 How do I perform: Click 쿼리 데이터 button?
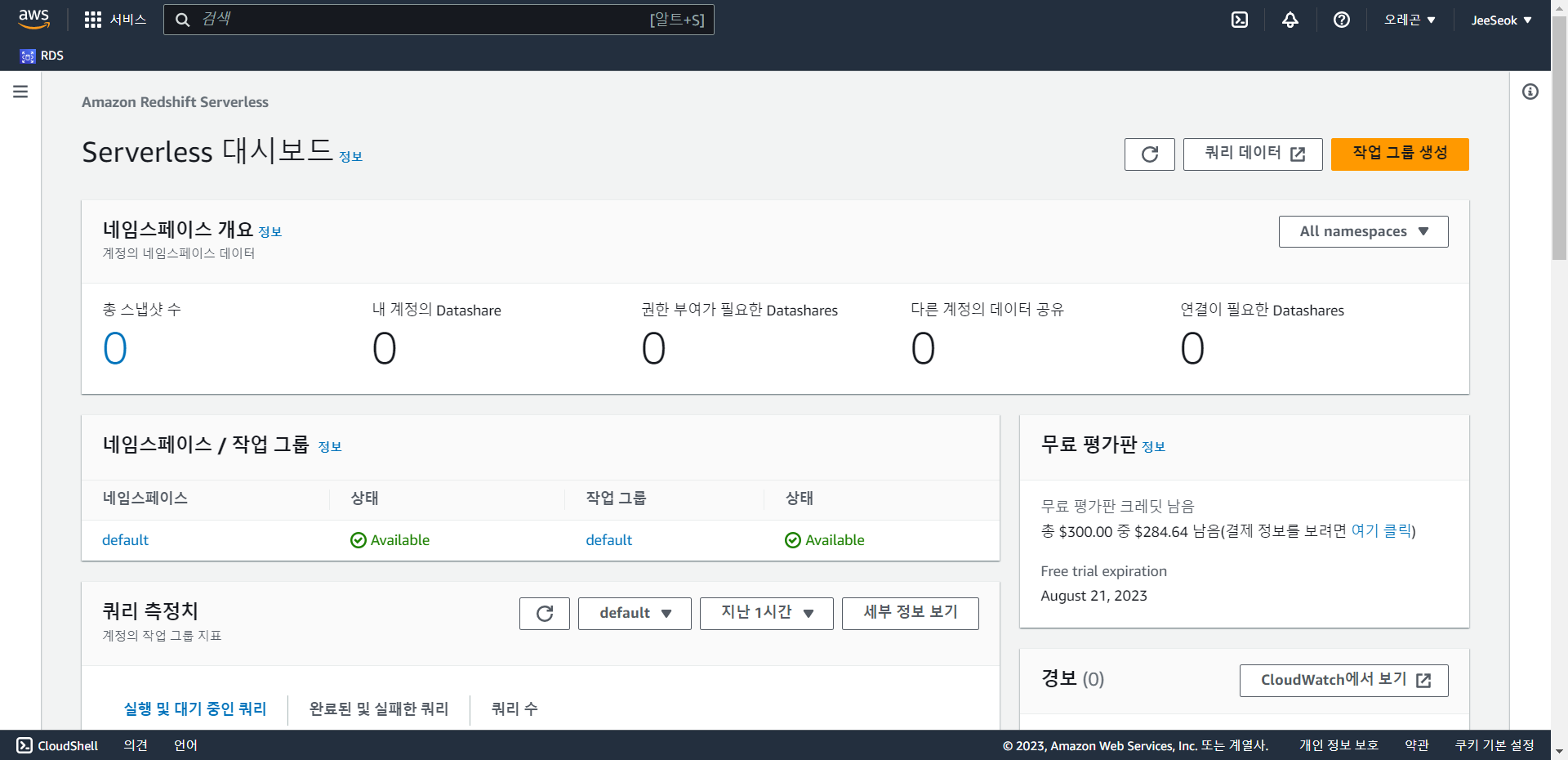point(1253,154)
